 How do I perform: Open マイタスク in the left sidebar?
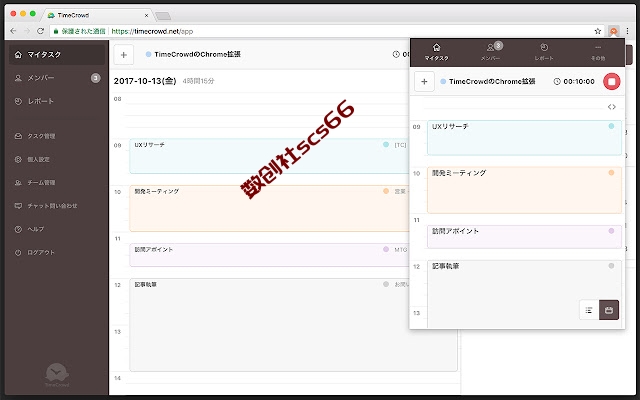[57, 54]
